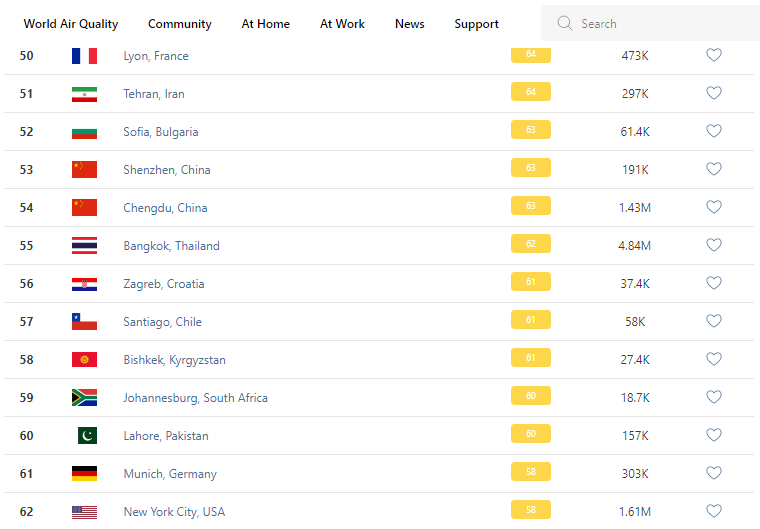Click the South Africa flag icon
Viewport: 760px width, 529px height.
click(84, 398)
